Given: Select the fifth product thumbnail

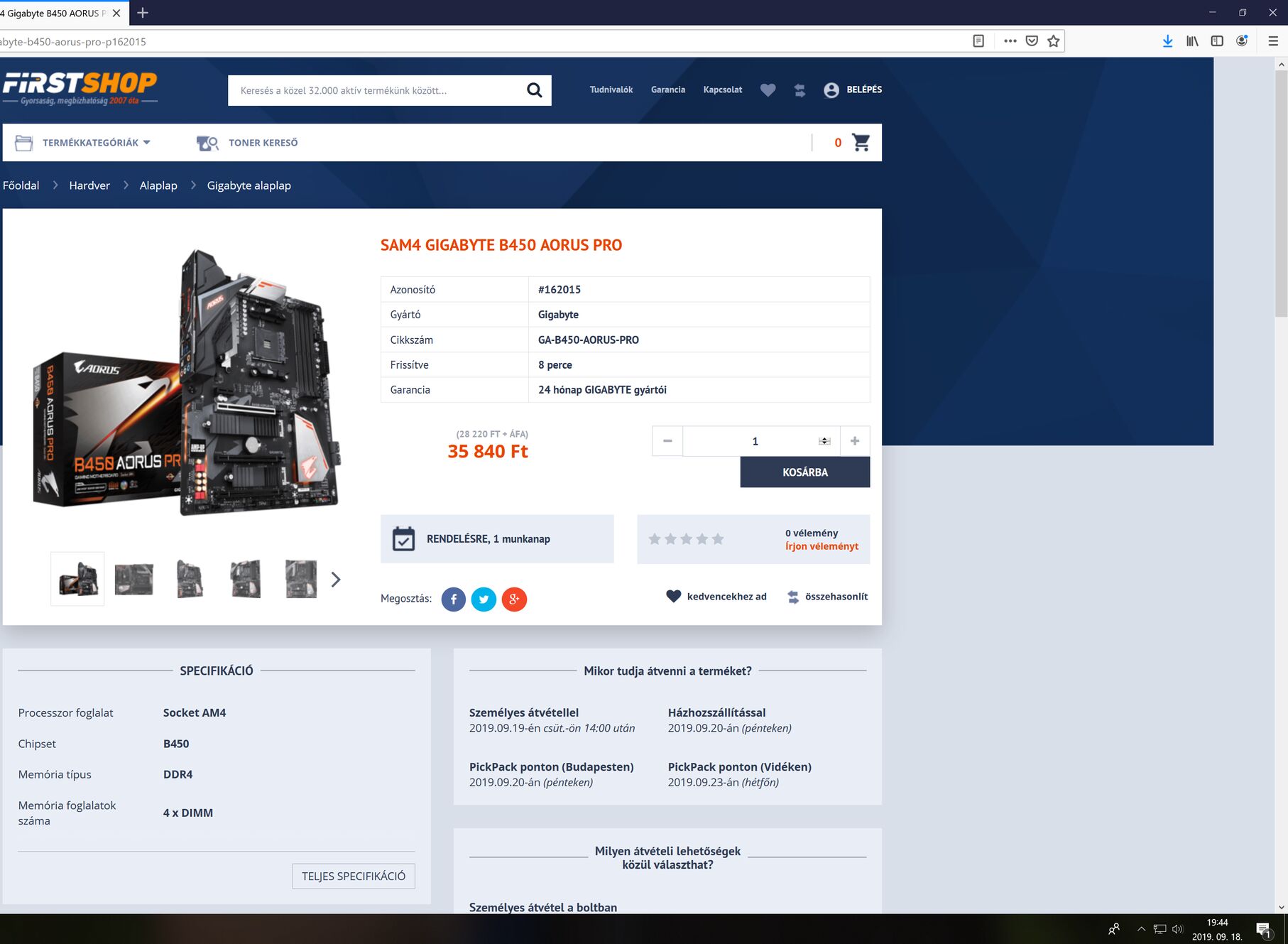Looking at the screenshot, I should (301, 579).
